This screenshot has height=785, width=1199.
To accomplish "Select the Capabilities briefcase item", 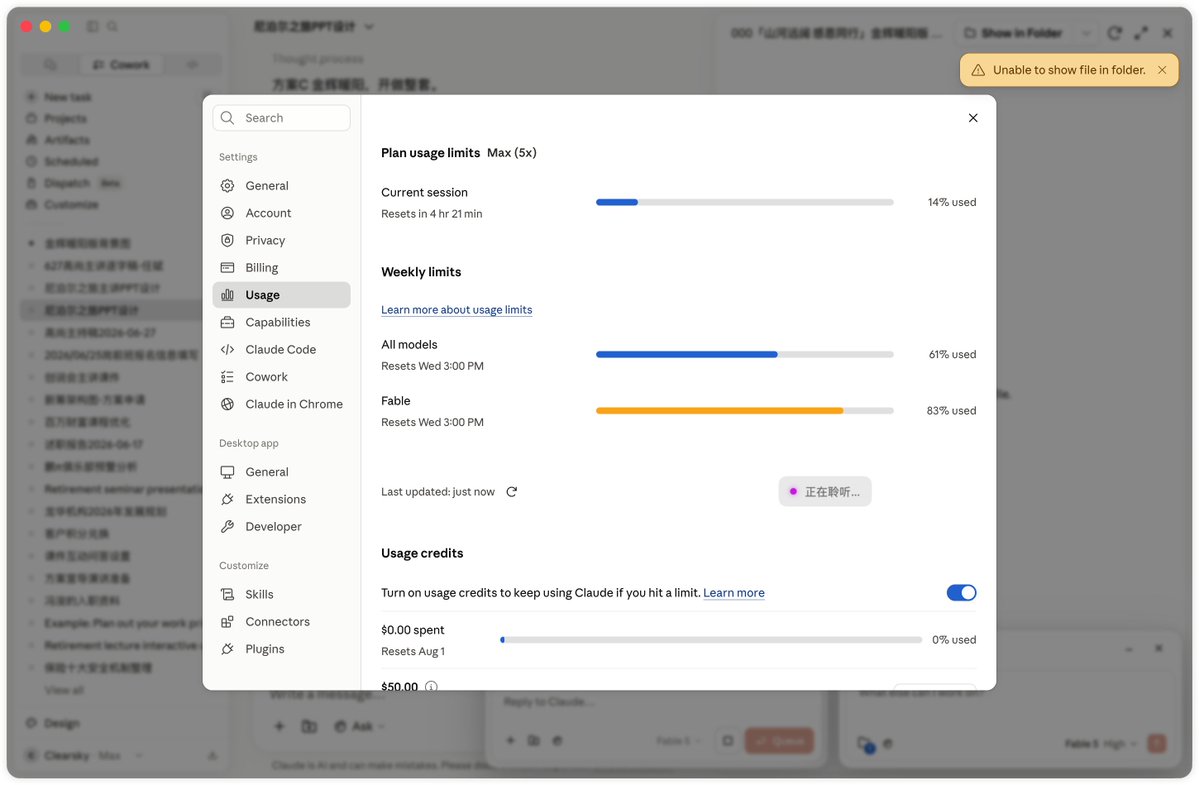I will click(281, 323).
